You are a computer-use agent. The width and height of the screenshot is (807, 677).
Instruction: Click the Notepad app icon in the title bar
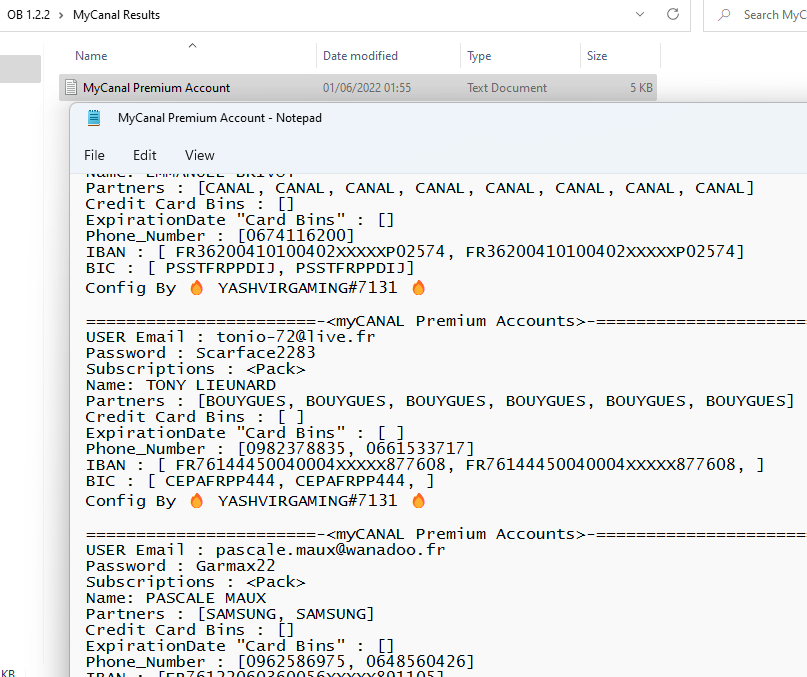click(94, 118)
